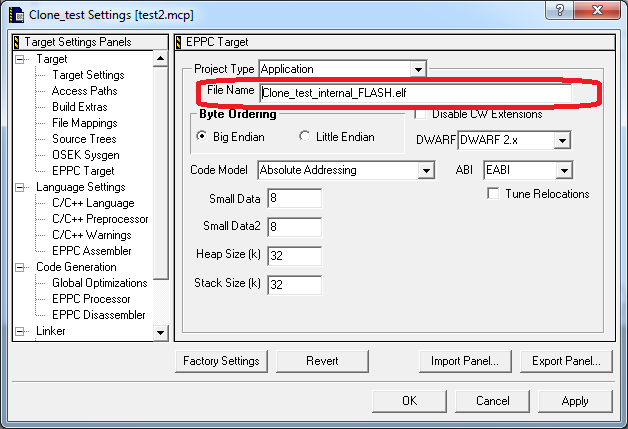The image size is (628, 429).
Task: Collapse the Code Generation tree group
Action: coord(20,267)
